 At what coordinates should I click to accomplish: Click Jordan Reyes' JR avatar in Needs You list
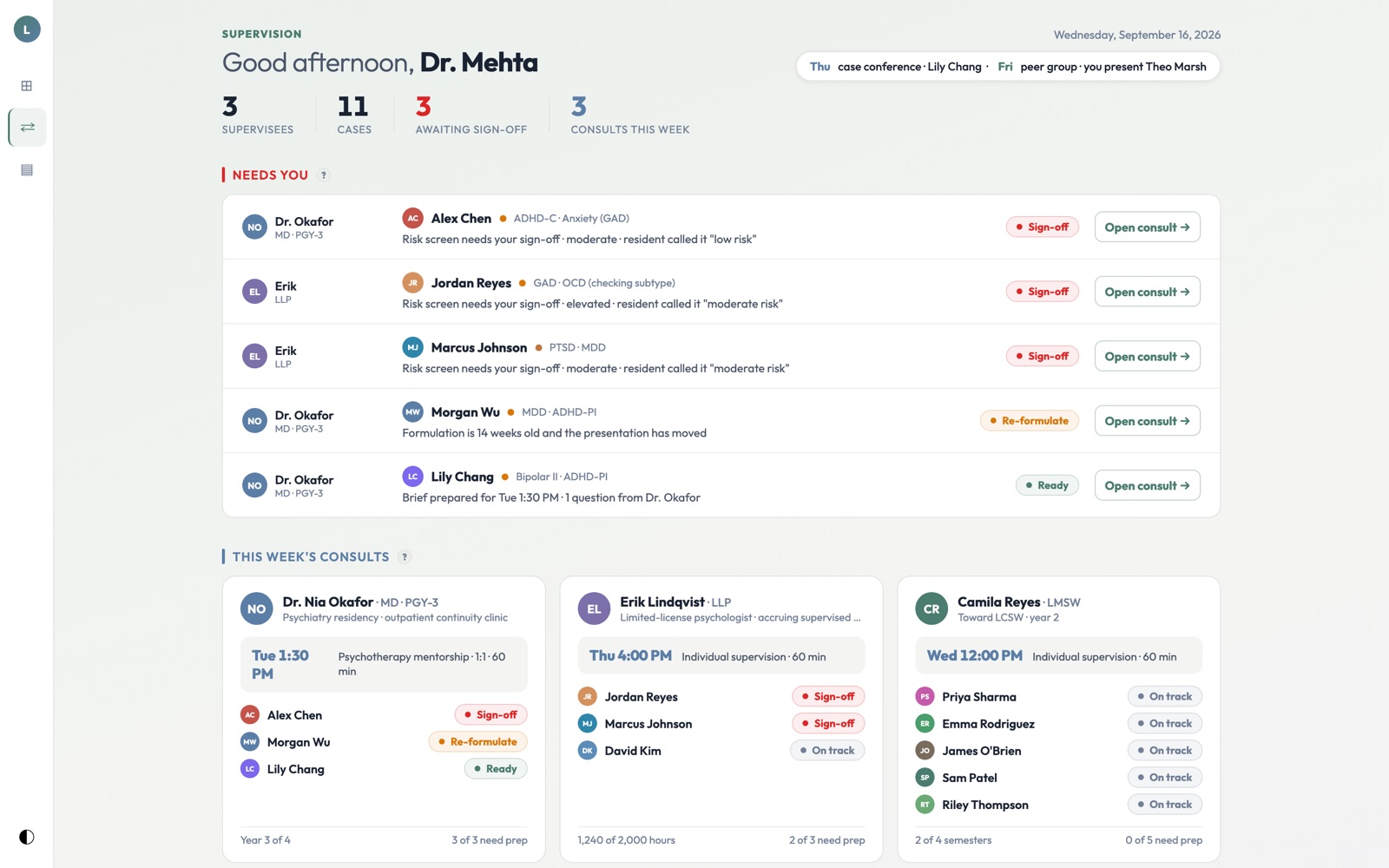[x=413, y=283]
